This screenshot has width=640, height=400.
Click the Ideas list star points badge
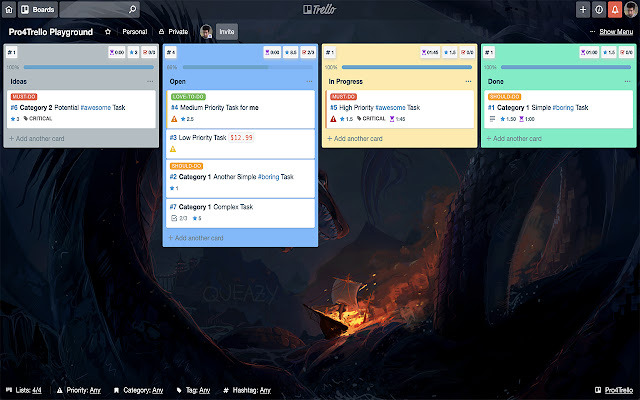tap(133, 52)
